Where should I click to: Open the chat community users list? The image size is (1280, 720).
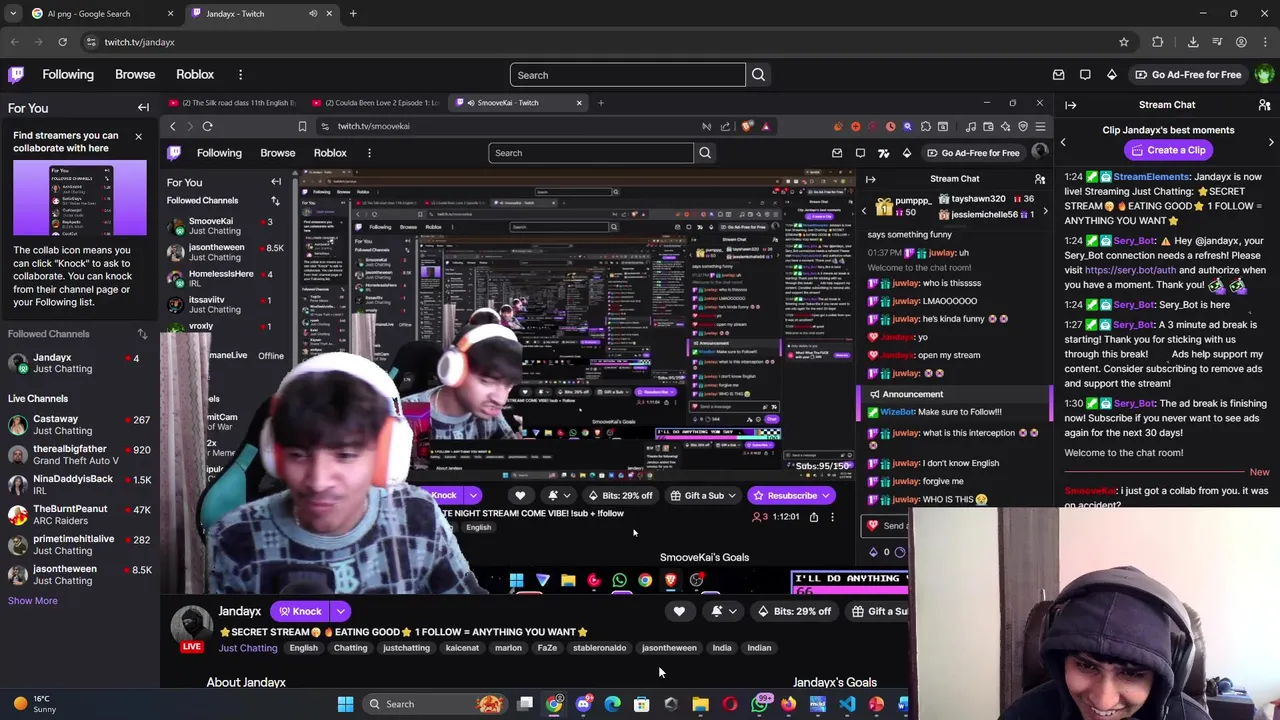tap(1264, 105)
